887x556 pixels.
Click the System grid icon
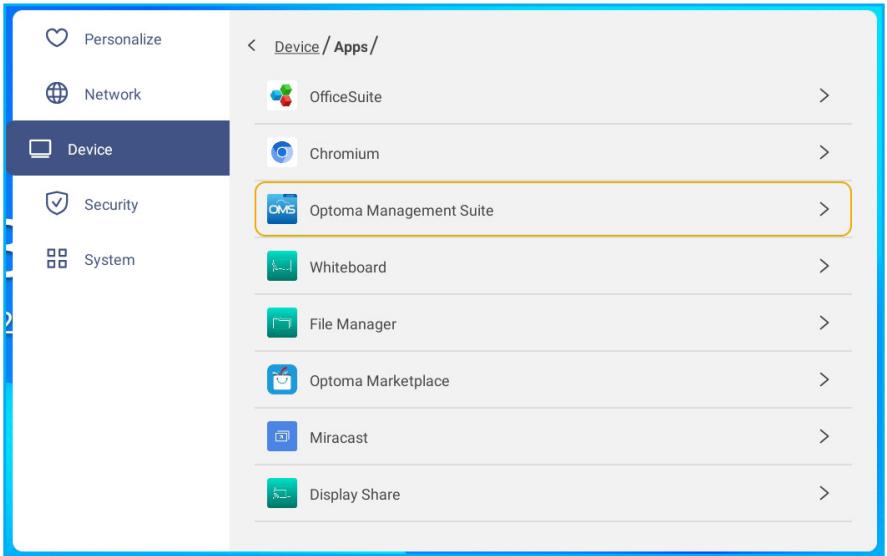pyautogui.click(x=57, y=258)
